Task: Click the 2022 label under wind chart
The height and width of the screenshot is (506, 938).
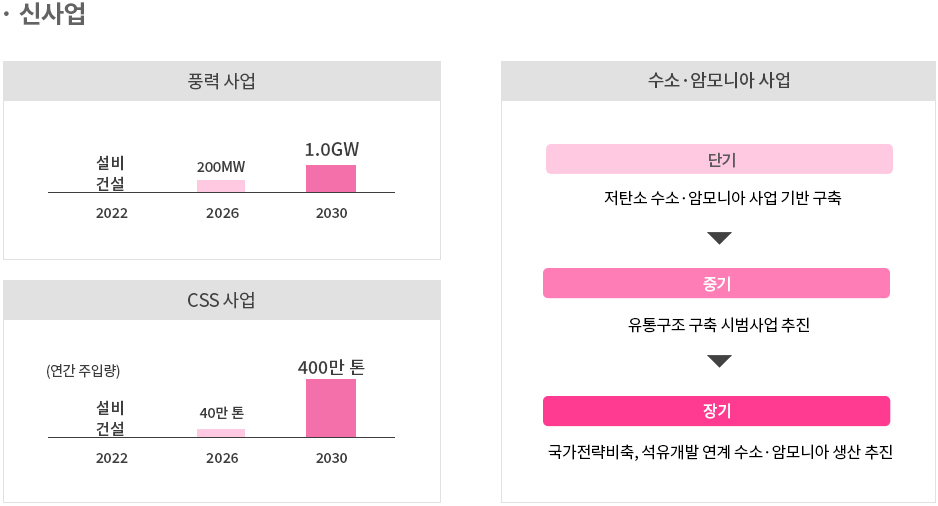Action: [x=112, y=214]
